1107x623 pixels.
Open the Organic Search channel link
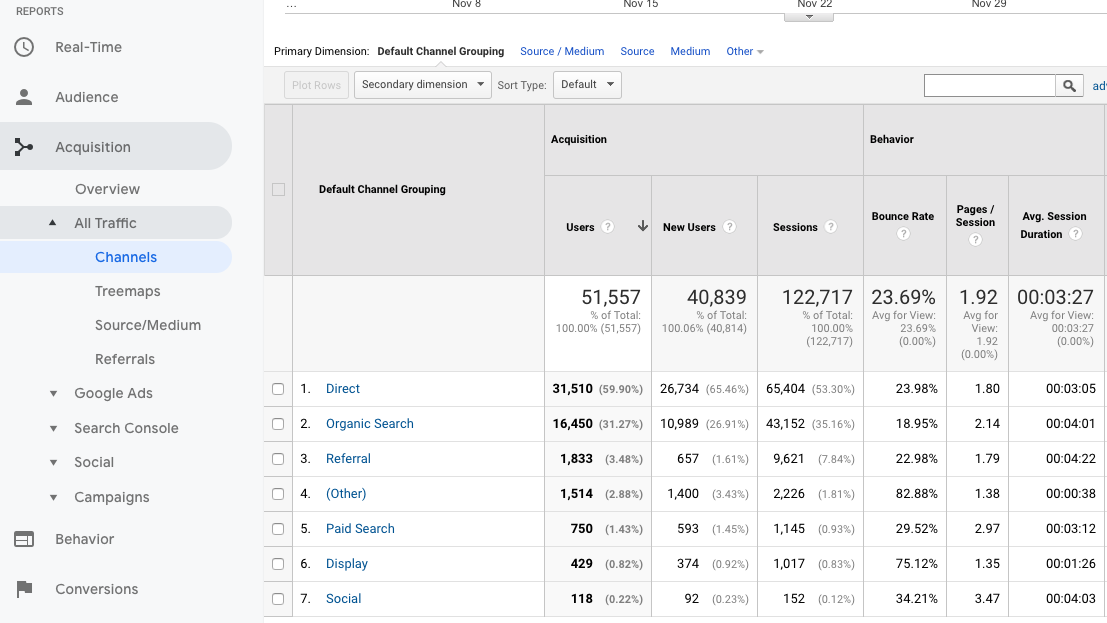coord(369,424)
